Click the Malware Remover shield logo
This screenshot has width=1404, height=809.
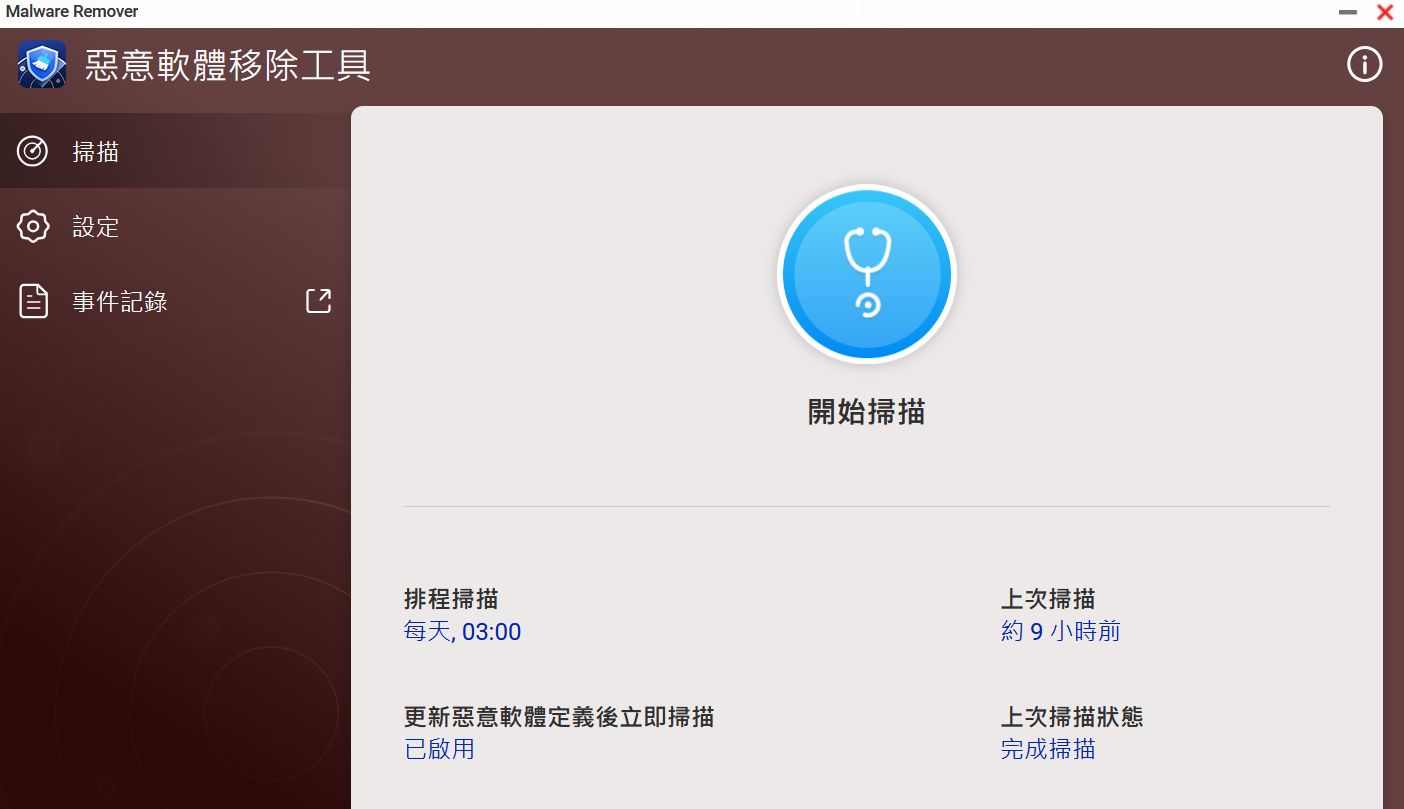coord(42,65)
